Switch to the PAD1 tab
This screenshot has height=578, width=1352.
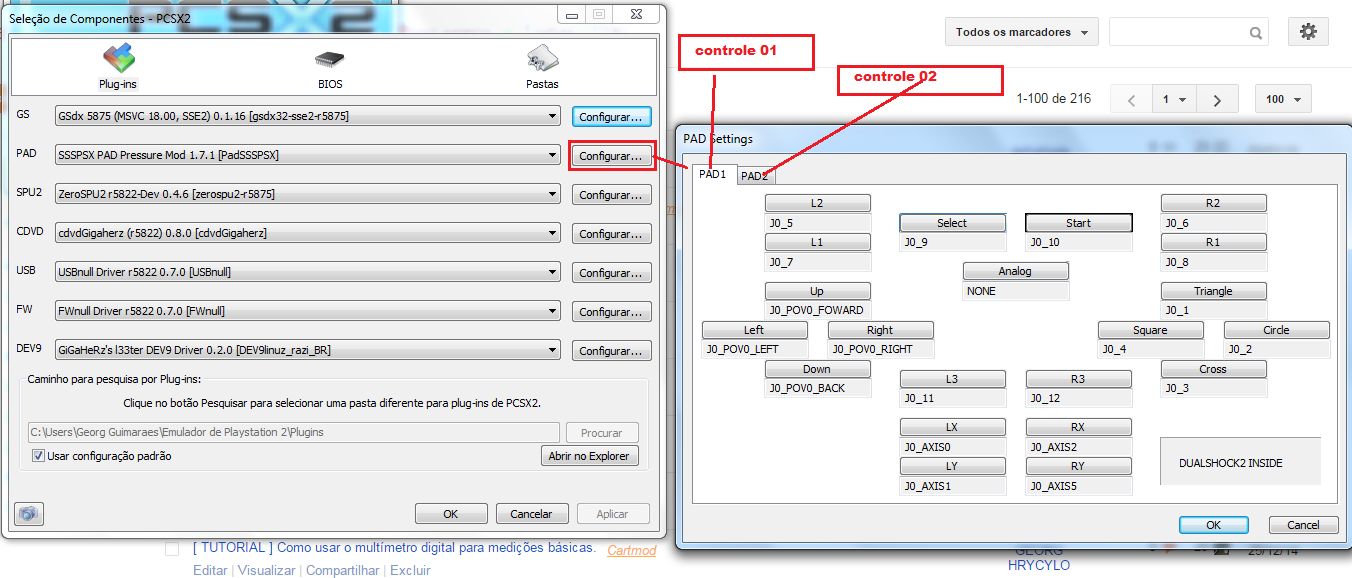point(713,174)
